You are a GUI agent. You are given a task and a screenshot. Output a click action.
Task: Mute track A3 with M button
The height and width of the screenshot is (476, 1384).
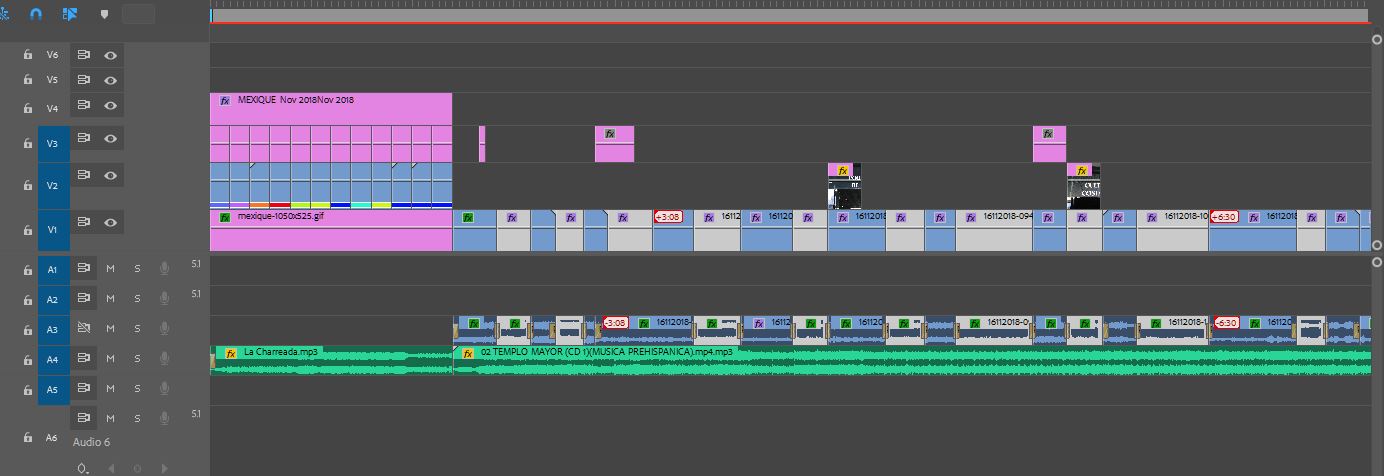click(x=111, y=328)
